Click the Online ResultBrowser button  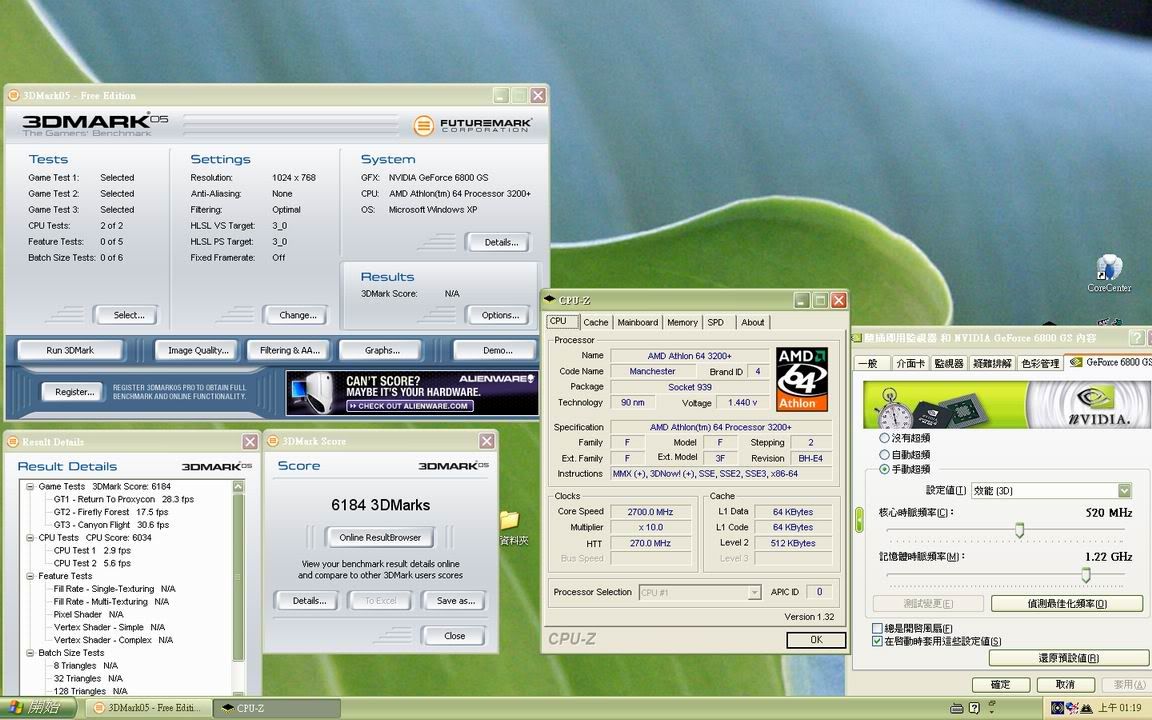tap(380, 538)
